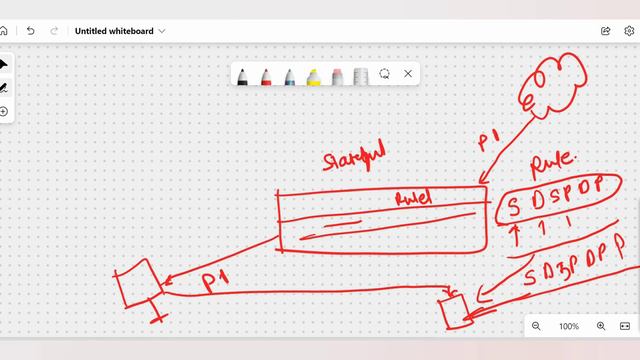The height and width of the screenshot is (360, 640).
Task: Open whiteboard Settings gear
Action: point(629,31)
